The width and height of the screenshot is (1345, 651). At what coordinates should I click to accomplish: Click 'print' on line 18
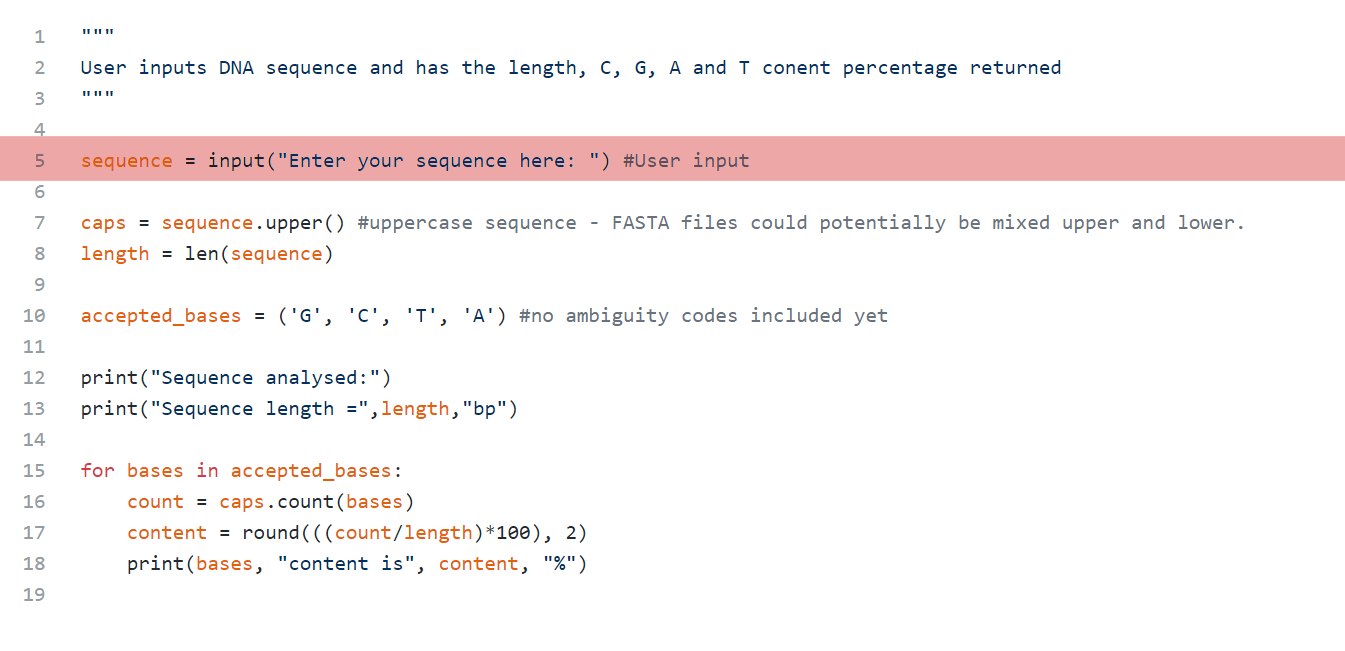(155, 564)
